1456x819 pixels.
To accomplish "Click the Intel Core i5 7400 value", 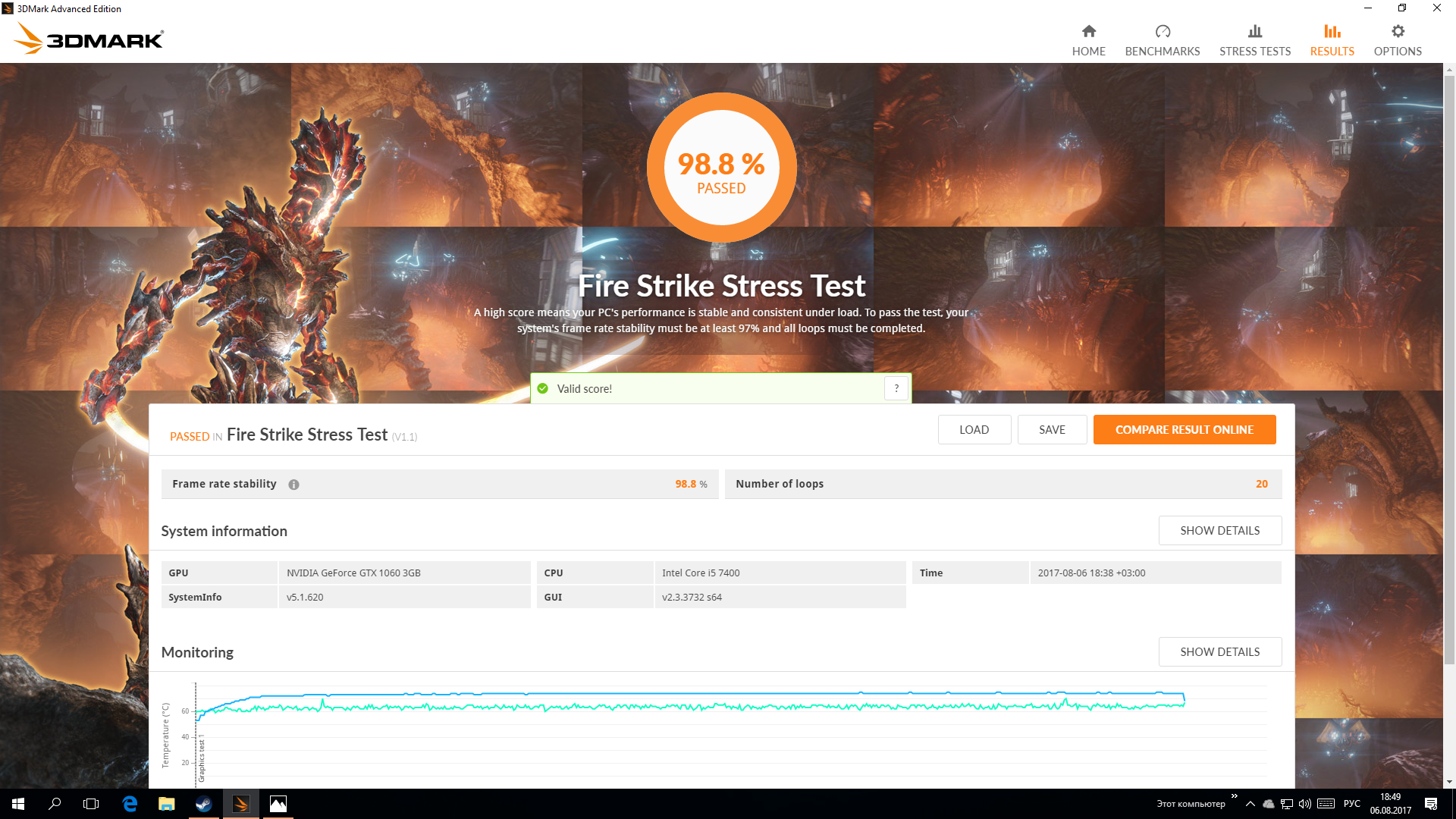I will click(x=701, y=573).
